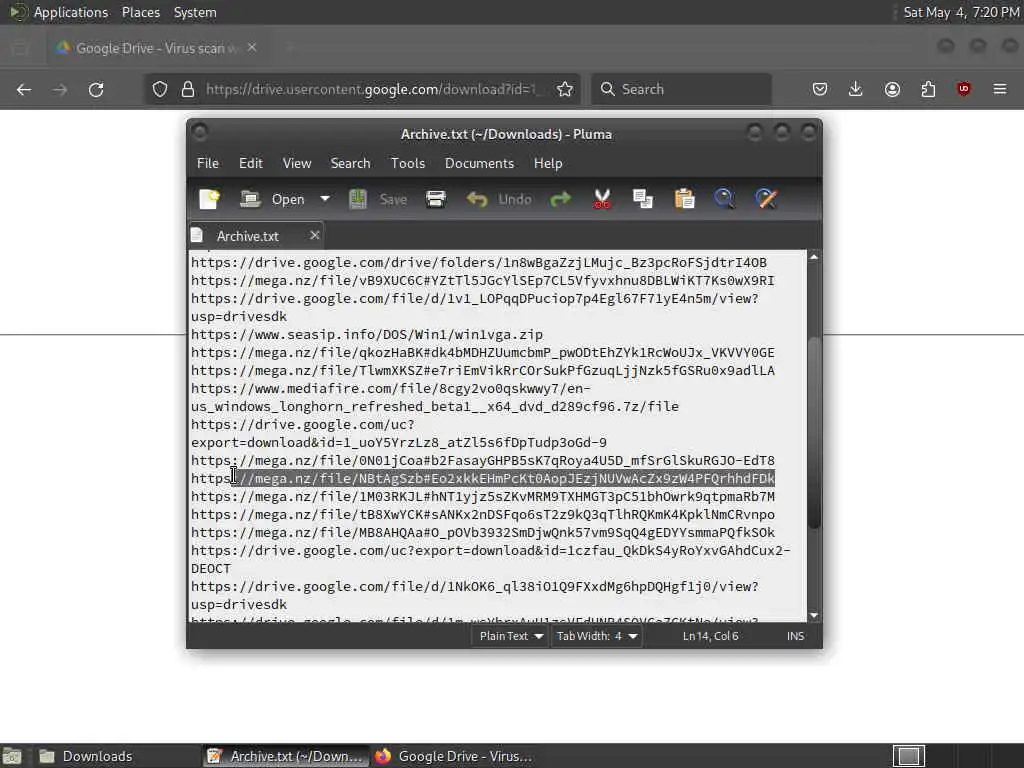Click the mega.nz 1M03RKJL link line
This screenshot has width=1024, height=768.
click(x=483, y=497)
